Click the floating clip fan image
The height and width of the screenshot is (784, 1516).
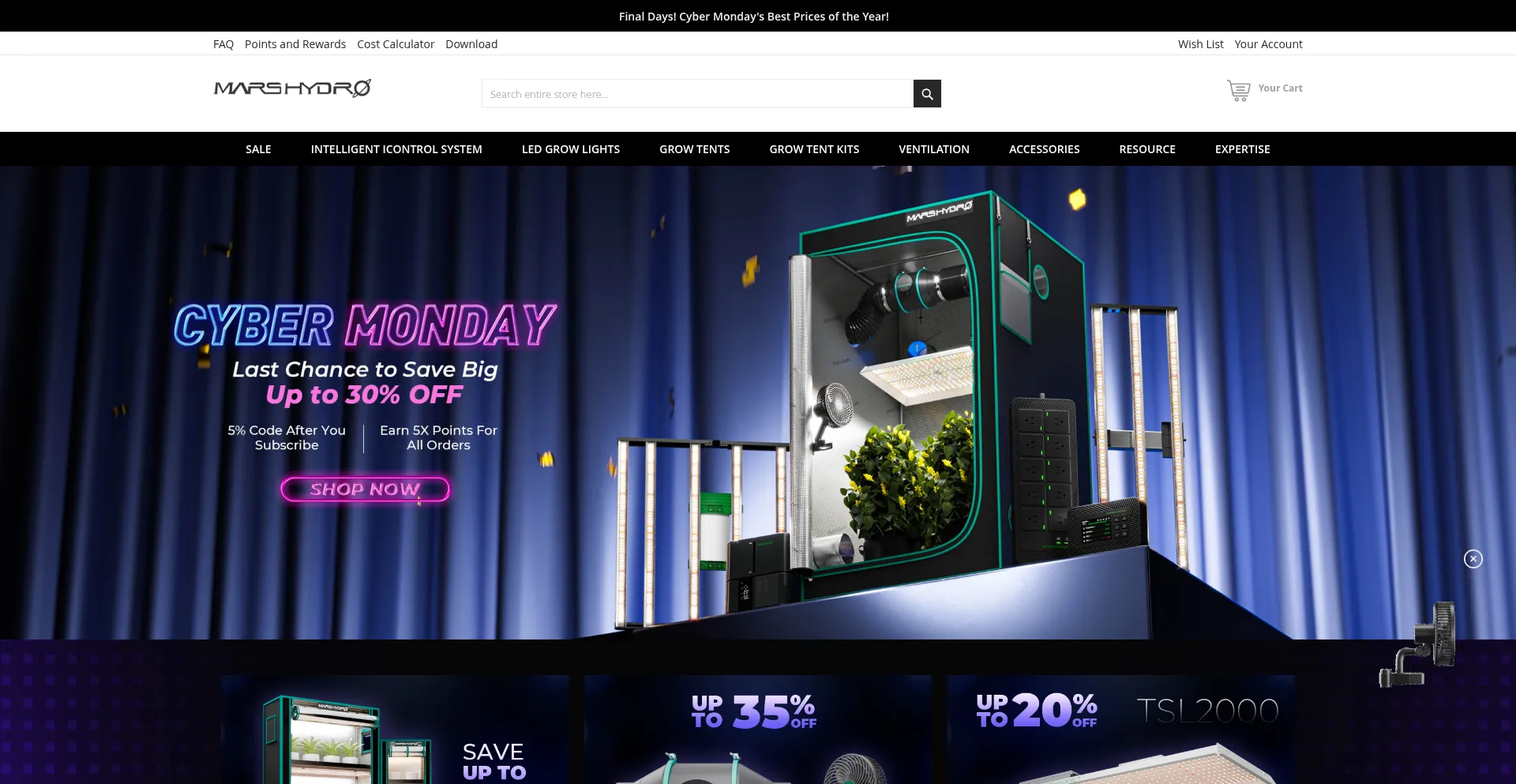(x=1417, y=644)
